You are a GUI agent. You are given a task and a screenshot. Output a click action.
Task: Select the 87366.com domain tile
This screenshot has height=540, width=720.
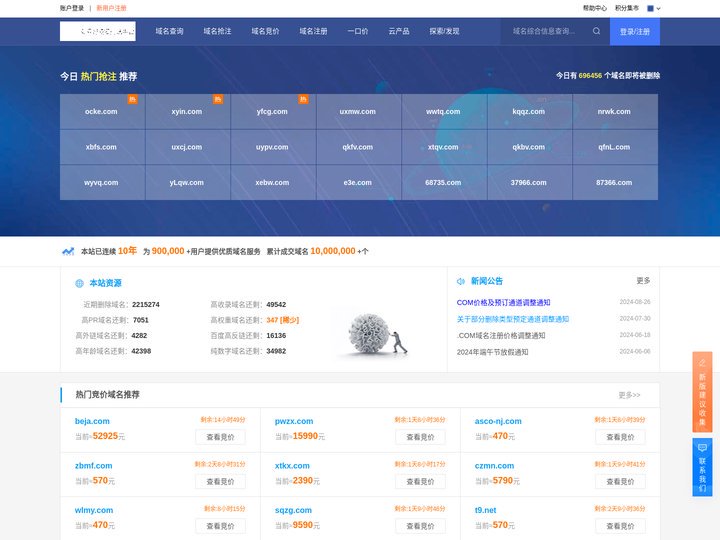point(615,182)
